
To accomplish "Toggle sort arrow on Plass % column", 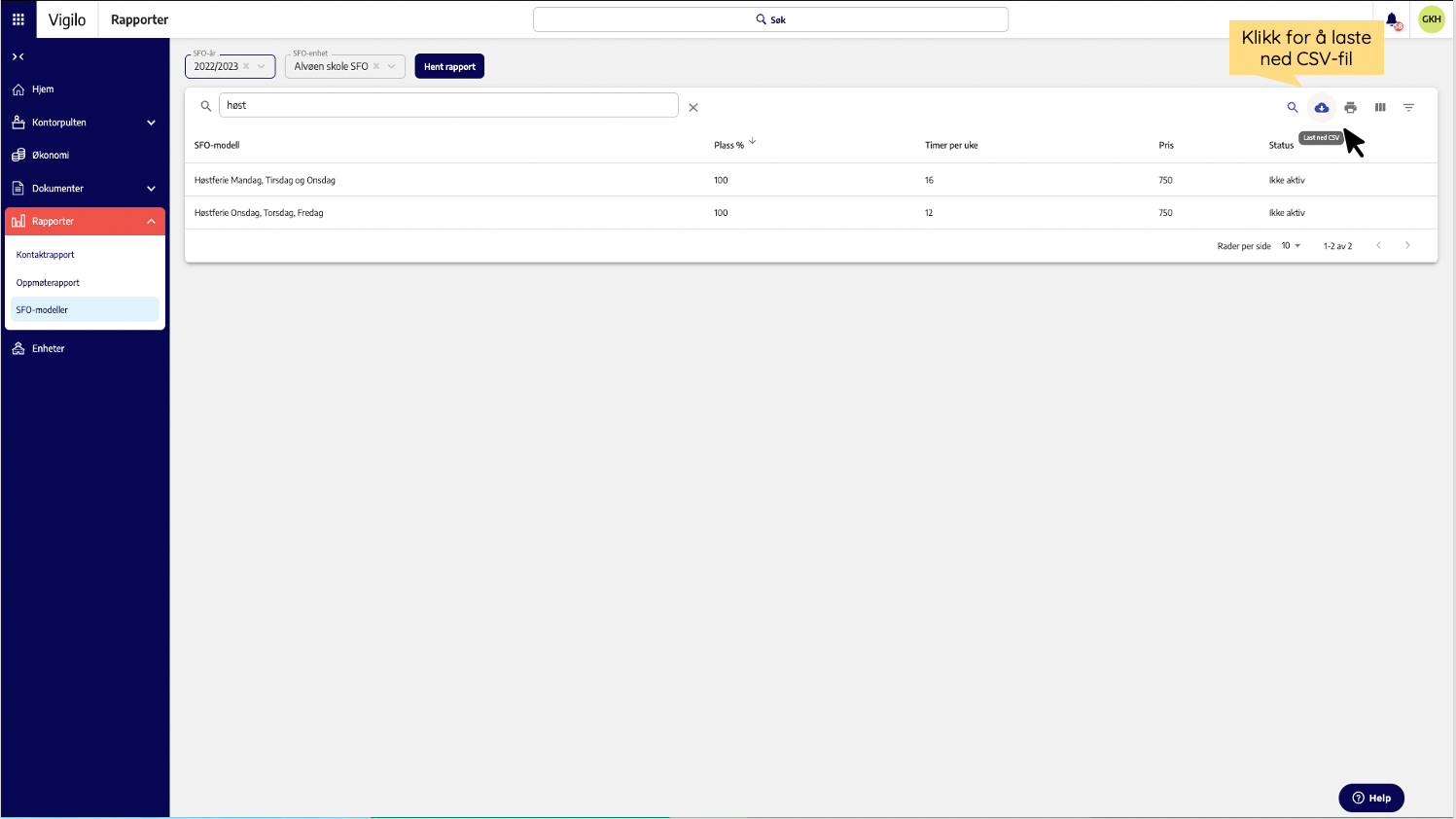I will point(752,142).
